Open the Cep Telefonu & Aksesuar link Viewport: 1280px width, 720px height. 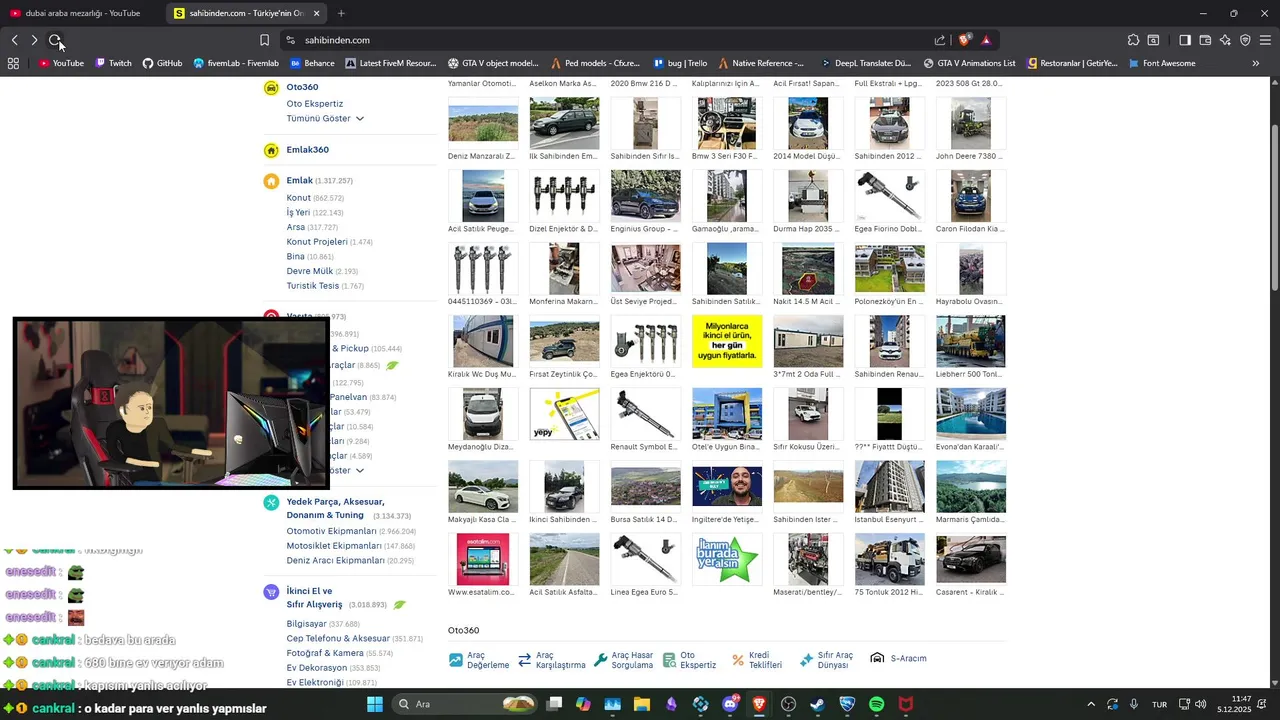click(x=338, y=638)
